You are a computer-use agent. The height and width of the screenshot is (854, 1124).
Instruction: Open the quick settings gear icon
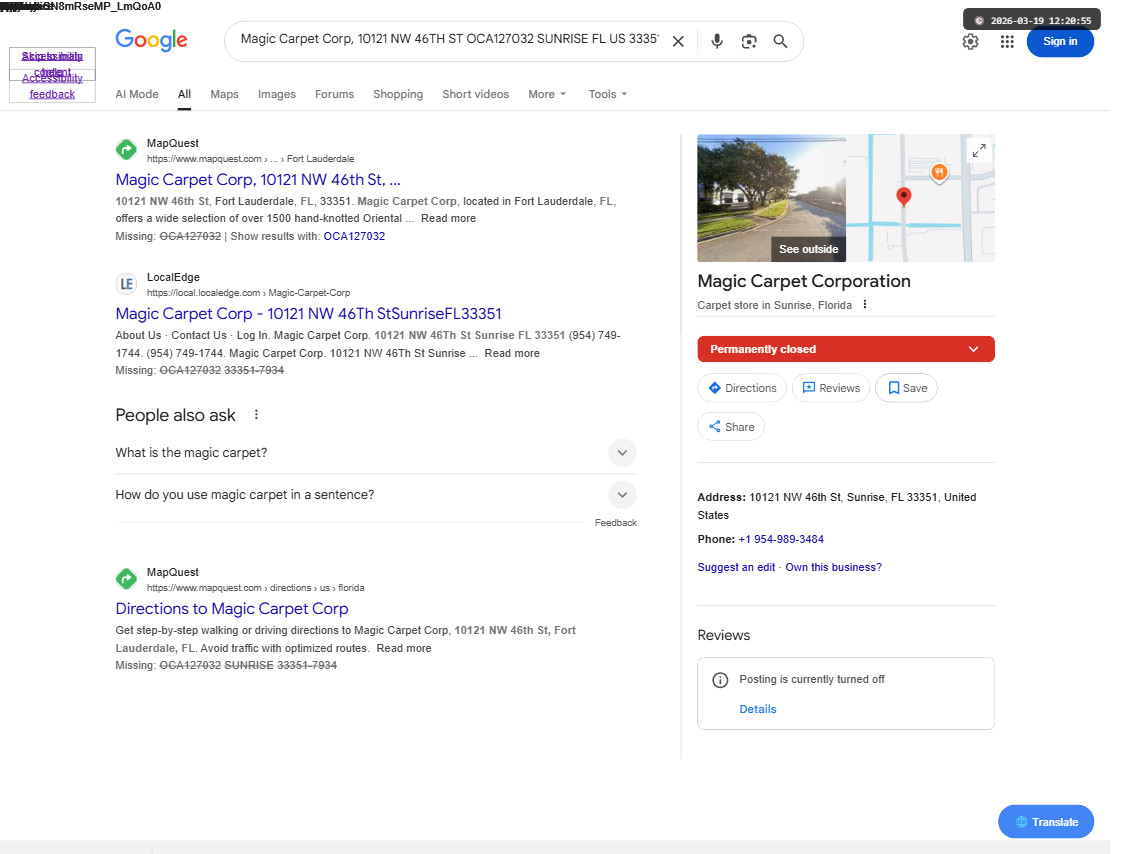[x=970, y=42]
